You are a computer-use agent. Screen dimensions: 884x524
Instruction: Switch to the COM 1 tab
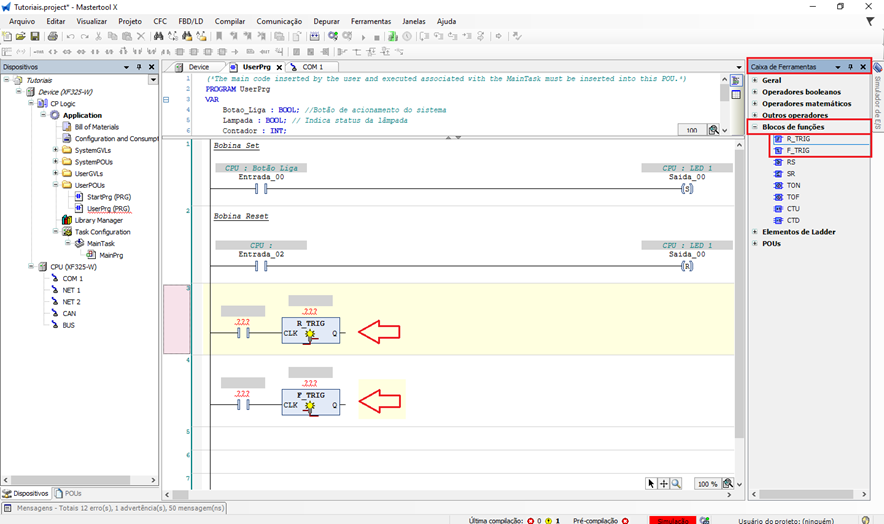point(312,67)
